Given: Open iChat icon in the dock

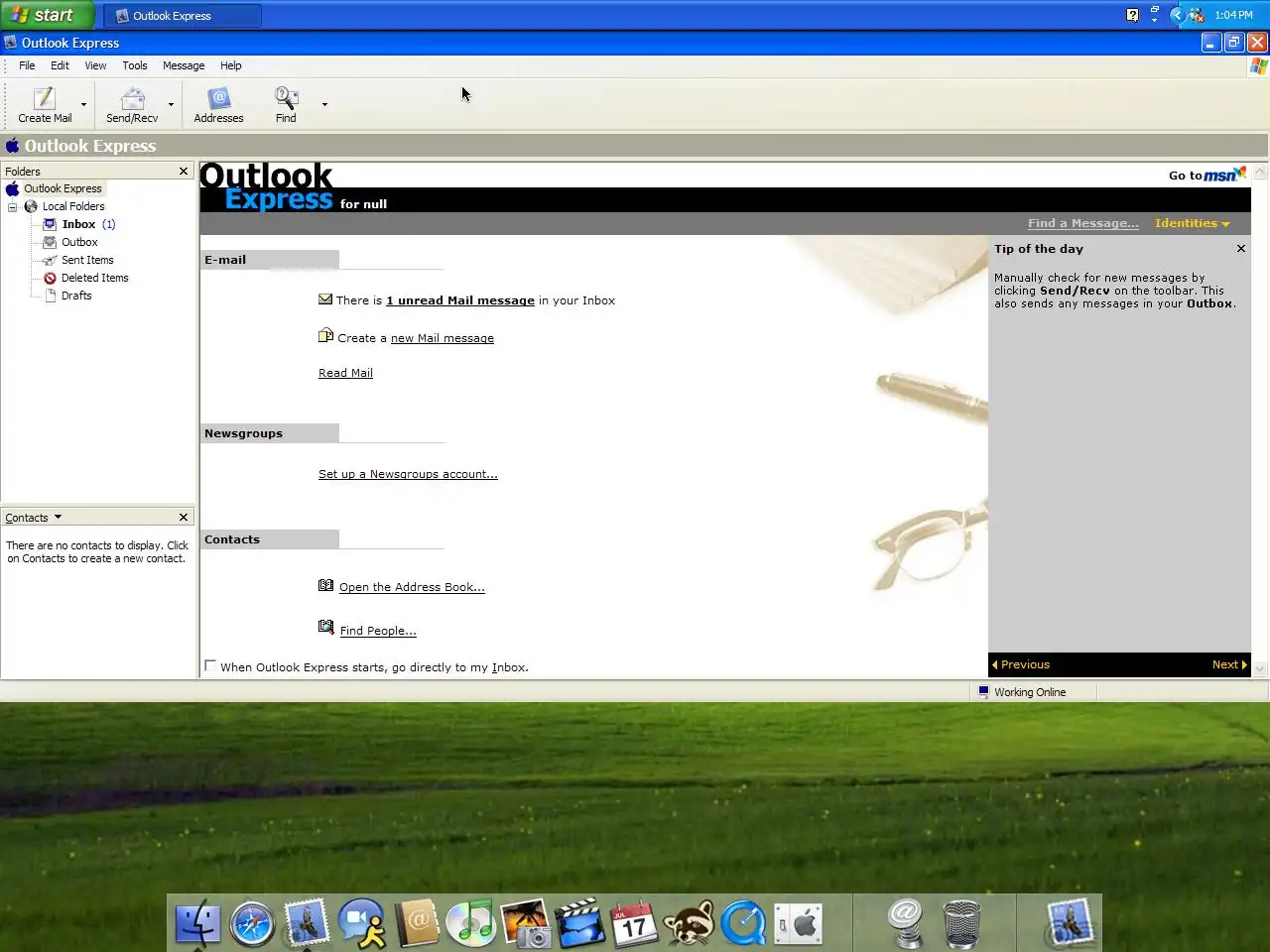Looking at the screenshot, I should [x=361, y=923].
